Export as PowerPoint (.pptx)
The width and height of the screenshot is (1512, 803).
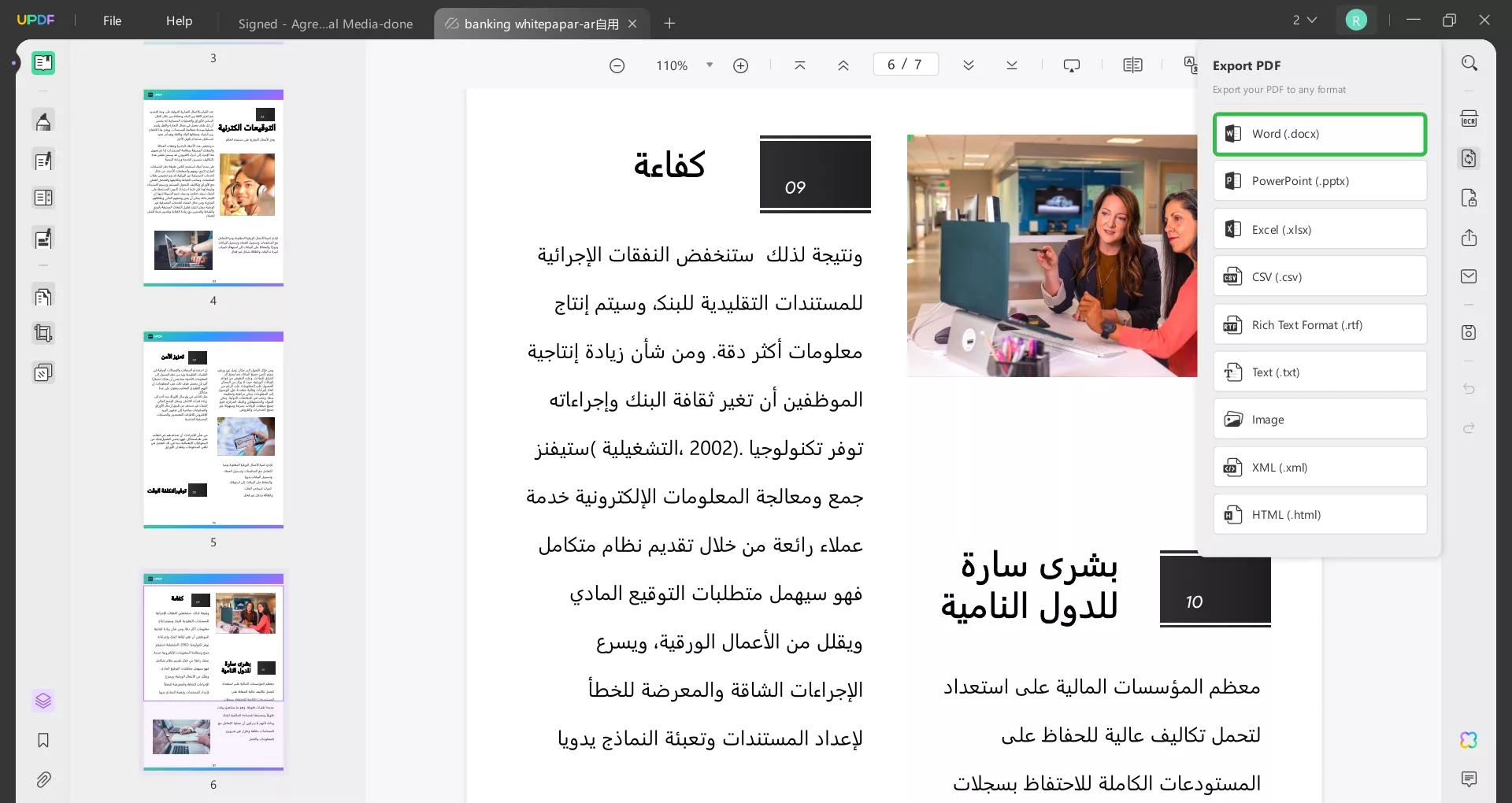(x=1320, y=181)
